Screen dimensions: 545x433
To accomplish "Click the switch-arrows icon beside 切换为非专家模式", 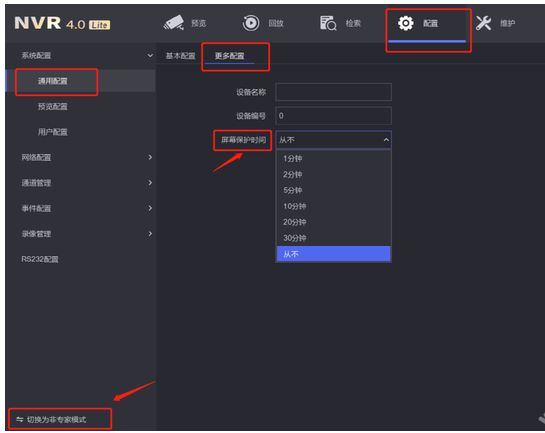I will point(19,419).
